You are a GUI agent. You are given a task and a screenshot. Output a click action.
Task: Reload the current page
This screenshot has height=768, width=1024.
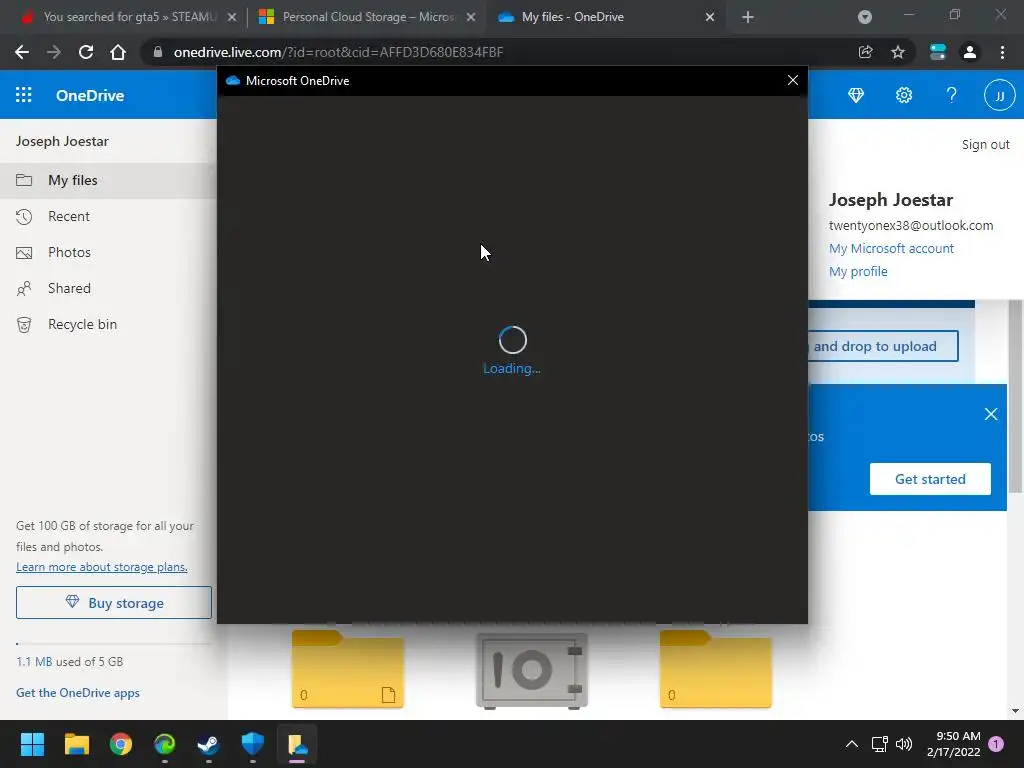pos(86,52)
